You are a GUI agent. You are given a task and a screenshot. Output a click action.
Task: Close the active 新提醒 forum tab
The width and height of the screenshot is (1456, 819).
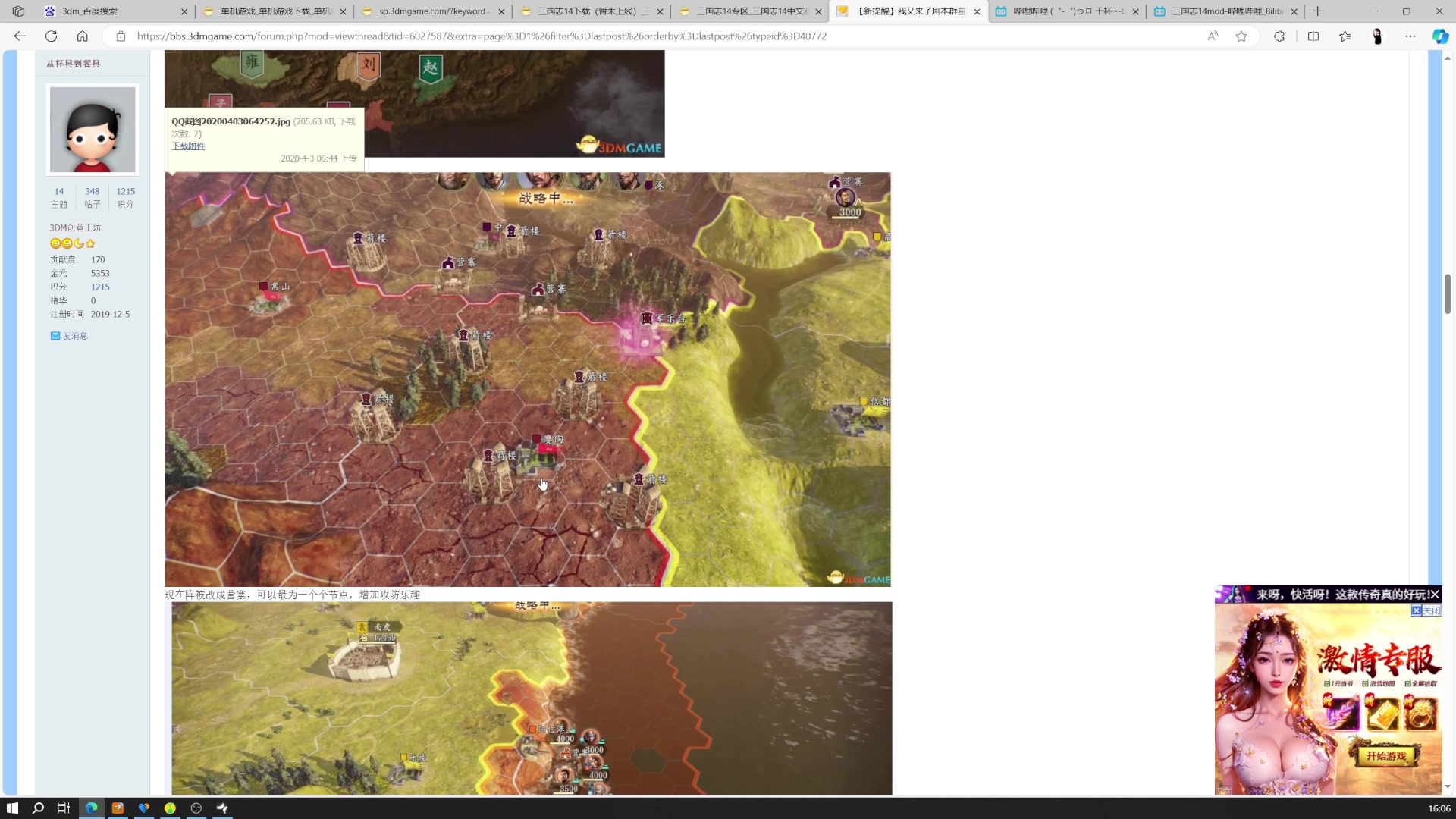[x=977, y=11]
